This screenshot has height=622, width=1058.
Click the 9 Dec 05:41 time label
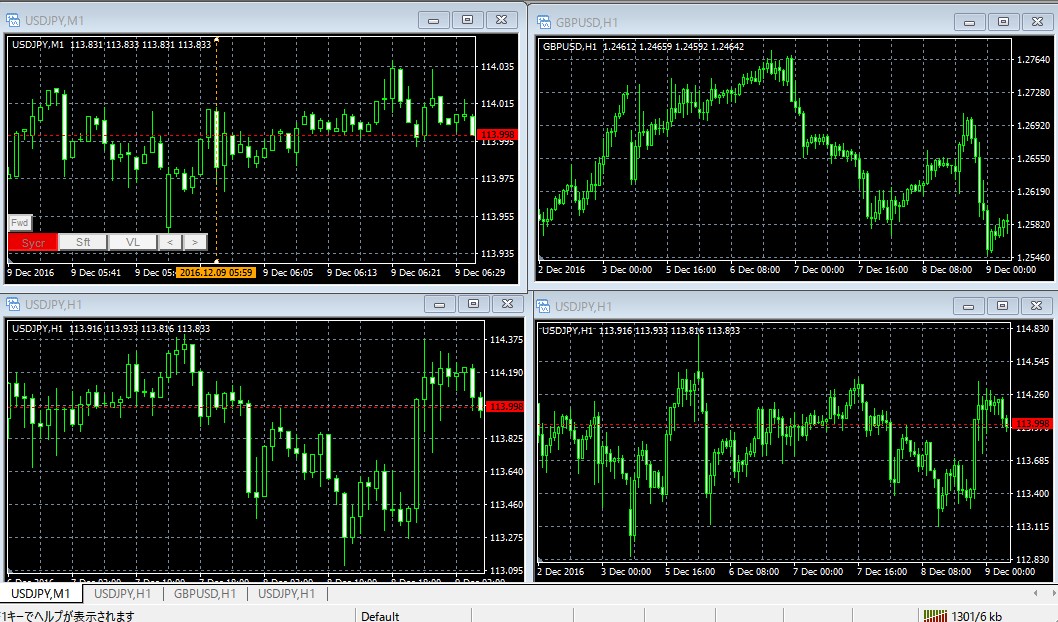coord(96,273)
